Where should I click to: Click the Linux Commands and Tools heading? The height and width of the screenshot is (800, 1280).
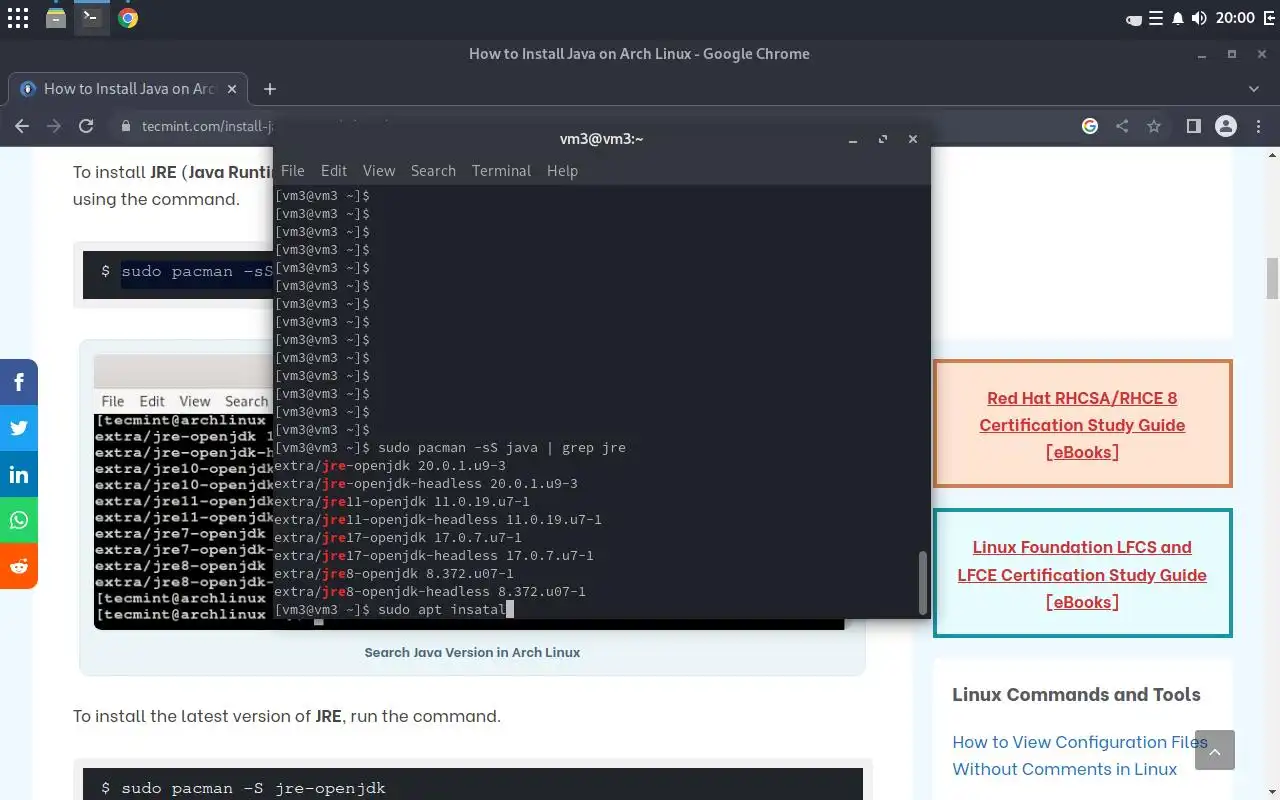[x=1076, y=695]
